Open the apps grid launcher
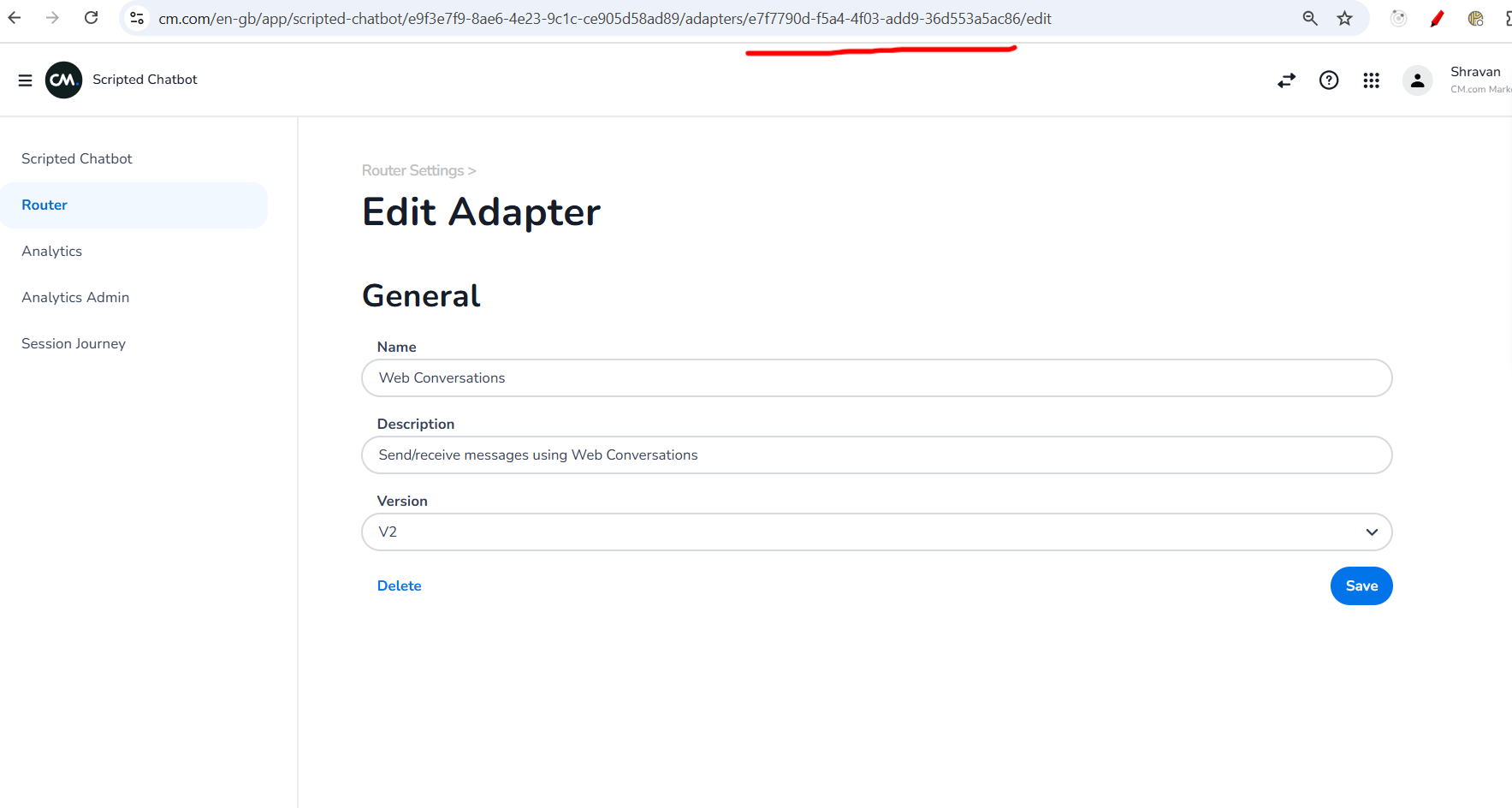1512x808 pixels. 1372,80
